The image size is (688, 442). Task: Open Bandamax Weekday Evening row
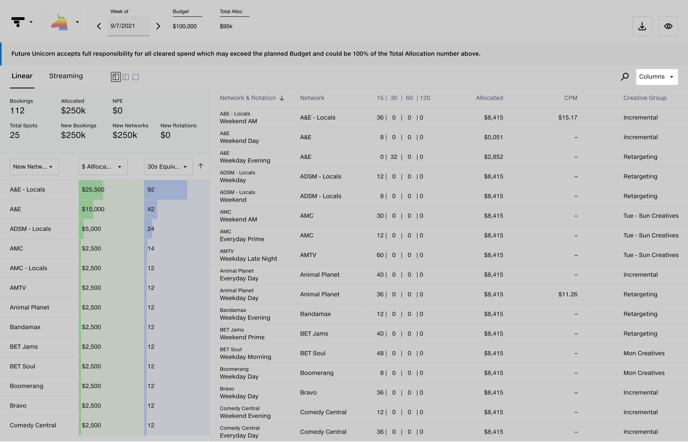tap(449, 314)
